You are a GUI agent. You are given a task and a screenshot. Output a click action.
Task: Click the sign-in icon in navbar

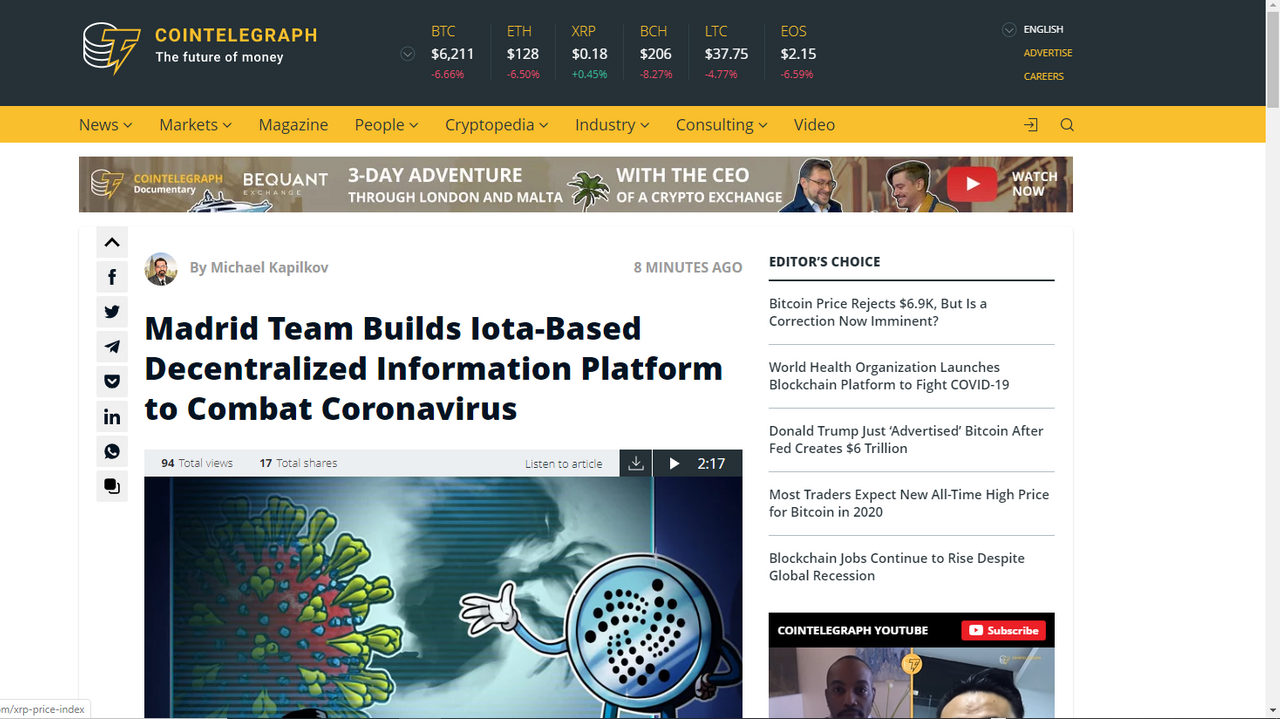(x=1031, y=125)
